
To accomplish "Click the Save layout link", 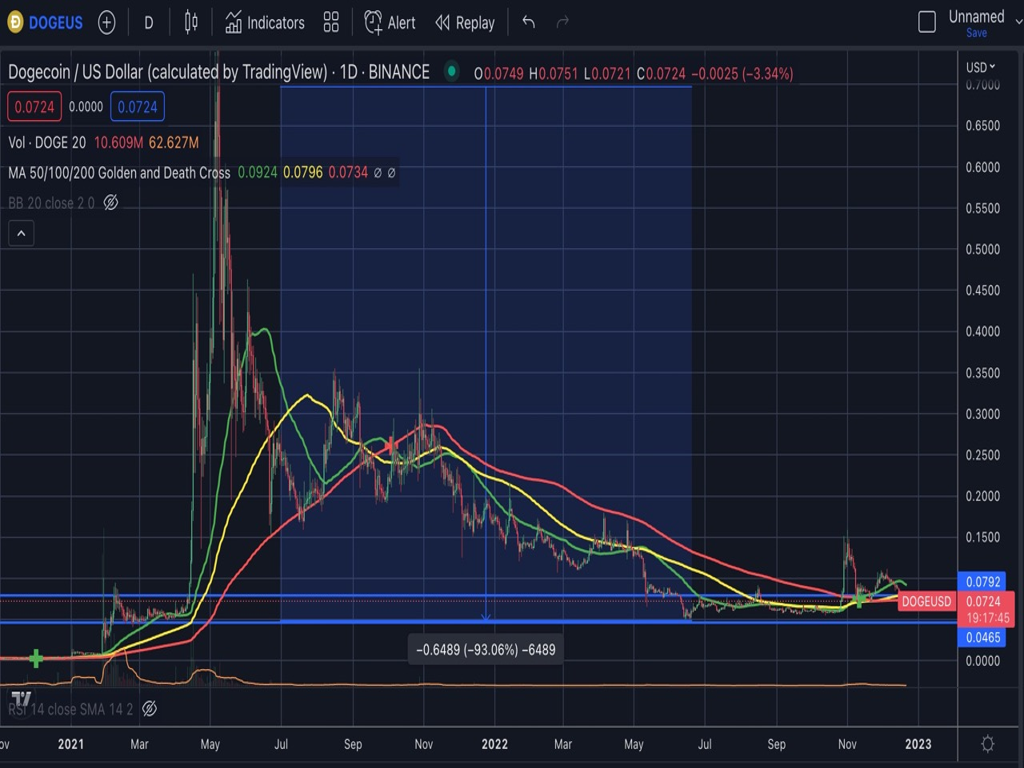I will [976, 33].
